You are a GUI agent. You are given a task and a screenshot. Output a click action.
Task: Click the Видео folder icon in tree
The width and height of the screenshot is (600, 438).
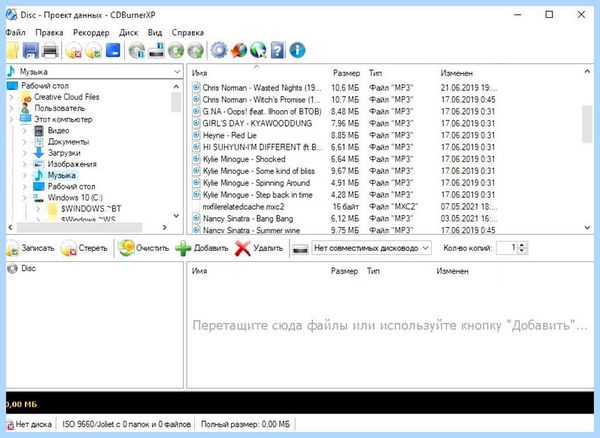(x=39, y=130)
